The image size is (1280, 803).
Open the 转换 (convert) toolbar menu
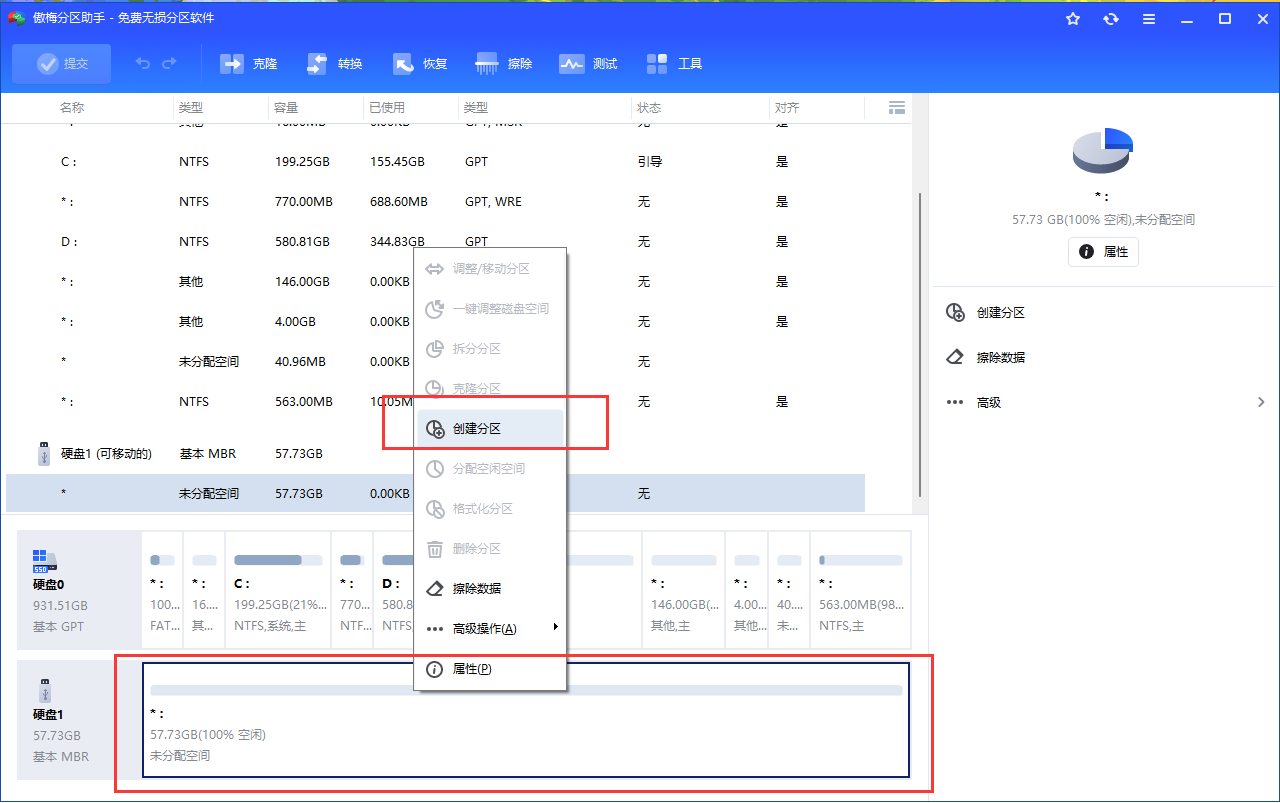click(x=335, y=64)
